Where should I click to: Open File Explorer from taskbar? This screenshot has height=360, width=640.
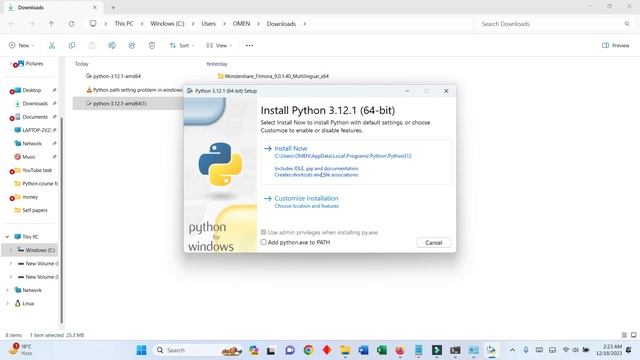click(345, 350)
